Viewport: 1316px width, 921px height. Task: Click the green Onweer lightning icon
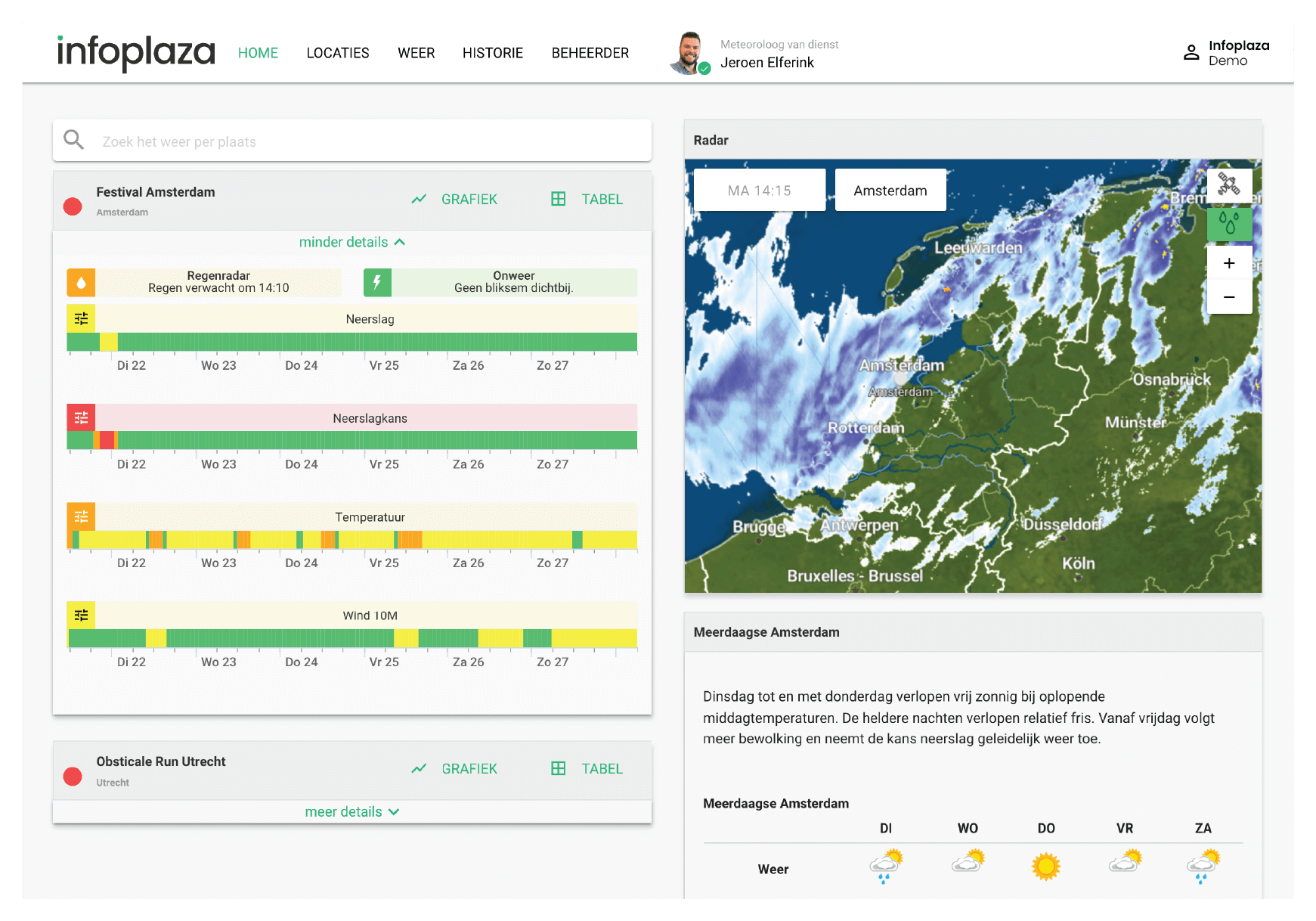click(x=377, y=283)
